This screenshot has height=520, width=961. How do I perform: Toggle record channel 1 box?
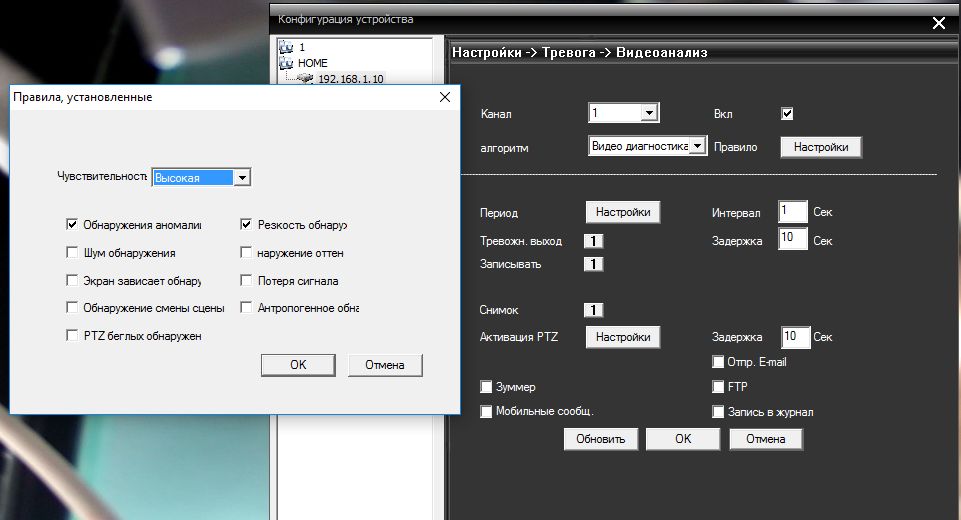593,264
